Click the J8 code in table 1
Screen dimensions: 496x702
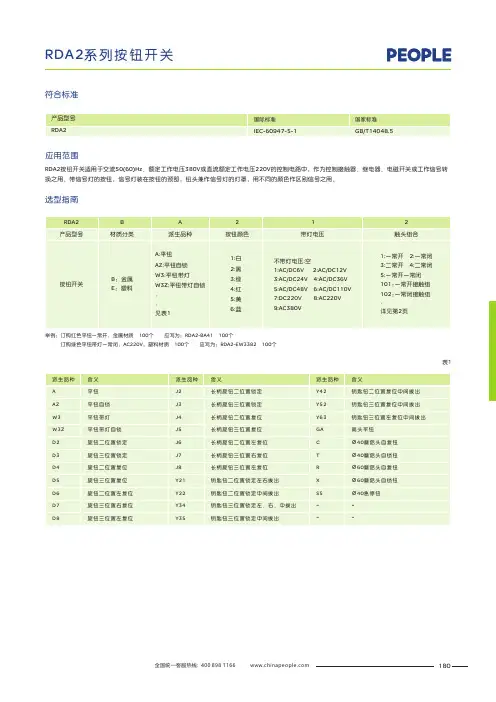[x=178, y=467]
